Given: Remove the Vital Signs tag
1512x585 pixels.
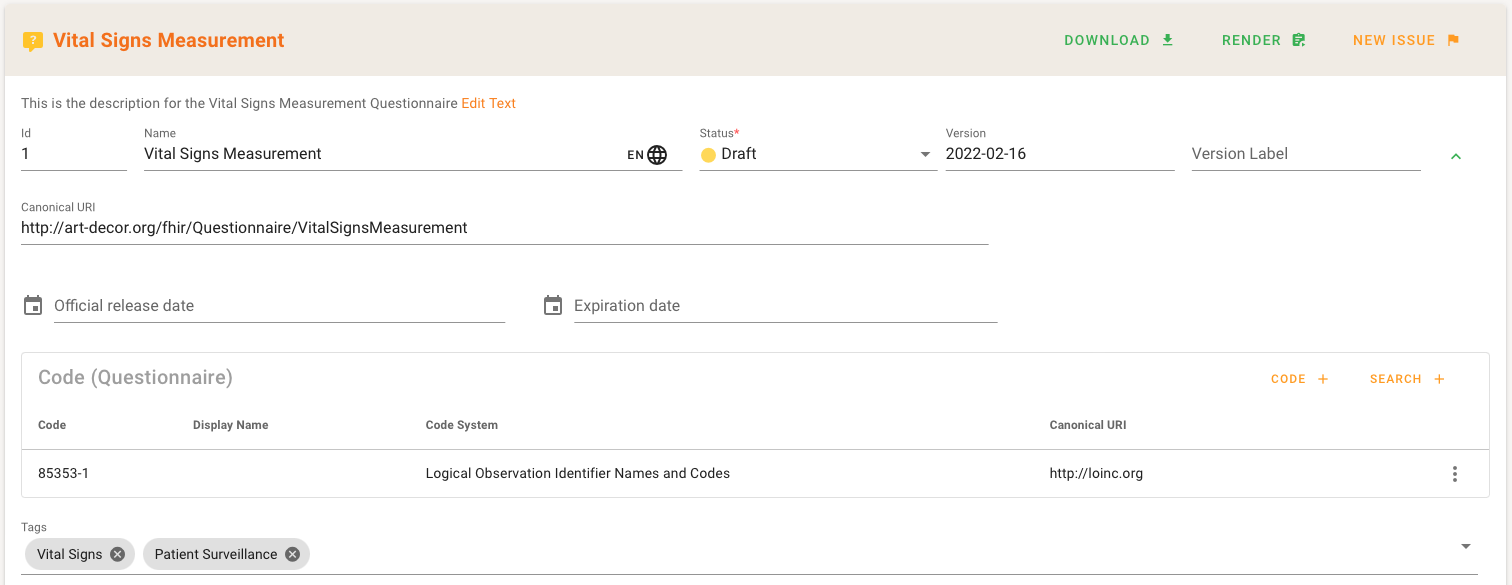Looking at the screenshot, I should (118, 554).
